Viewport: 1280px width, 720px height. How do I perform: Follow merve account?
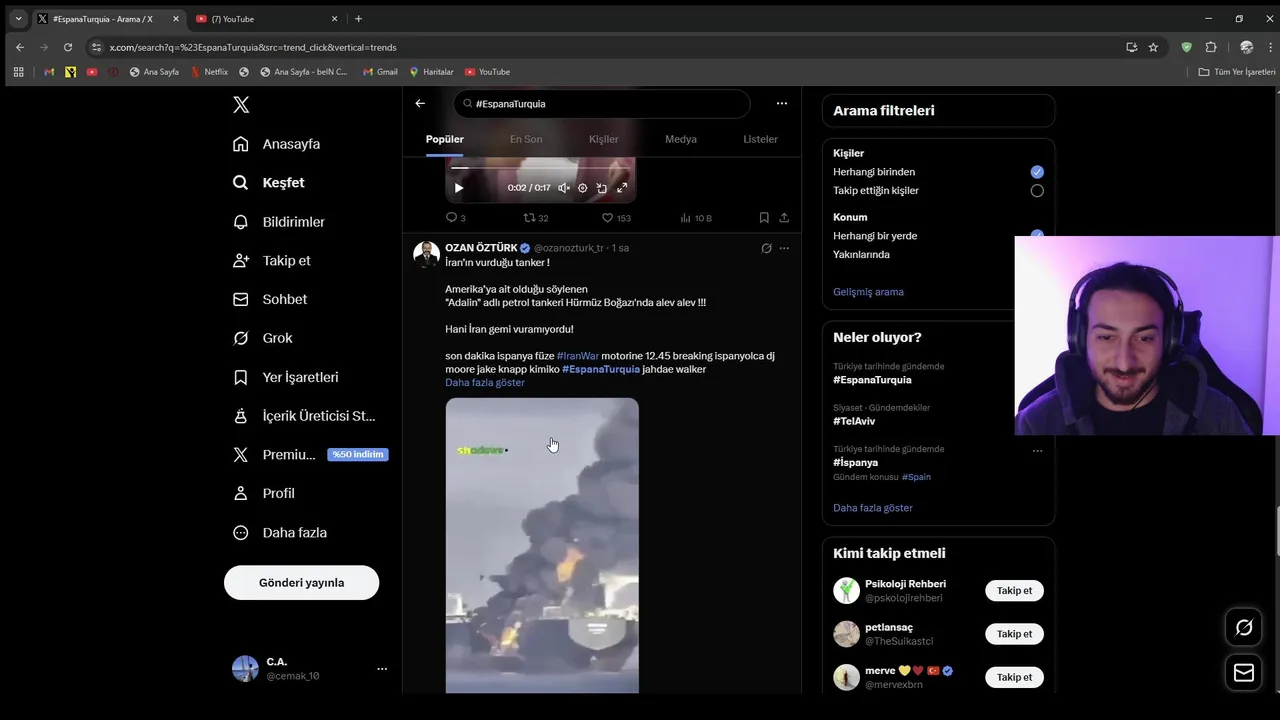[1014, 677]
